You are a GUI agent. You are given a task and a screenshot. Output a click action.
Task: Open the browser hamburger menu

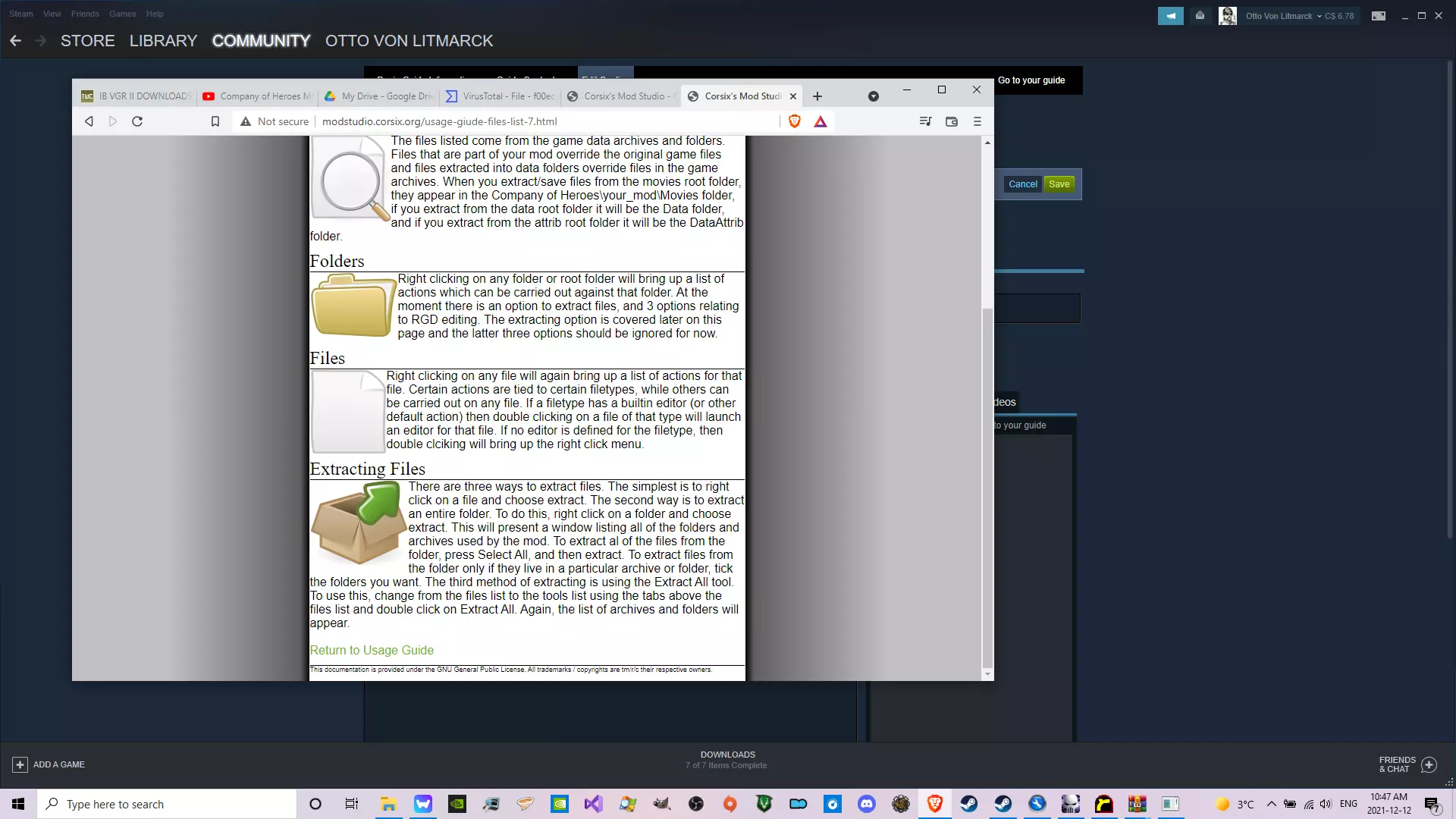[977, 121]
